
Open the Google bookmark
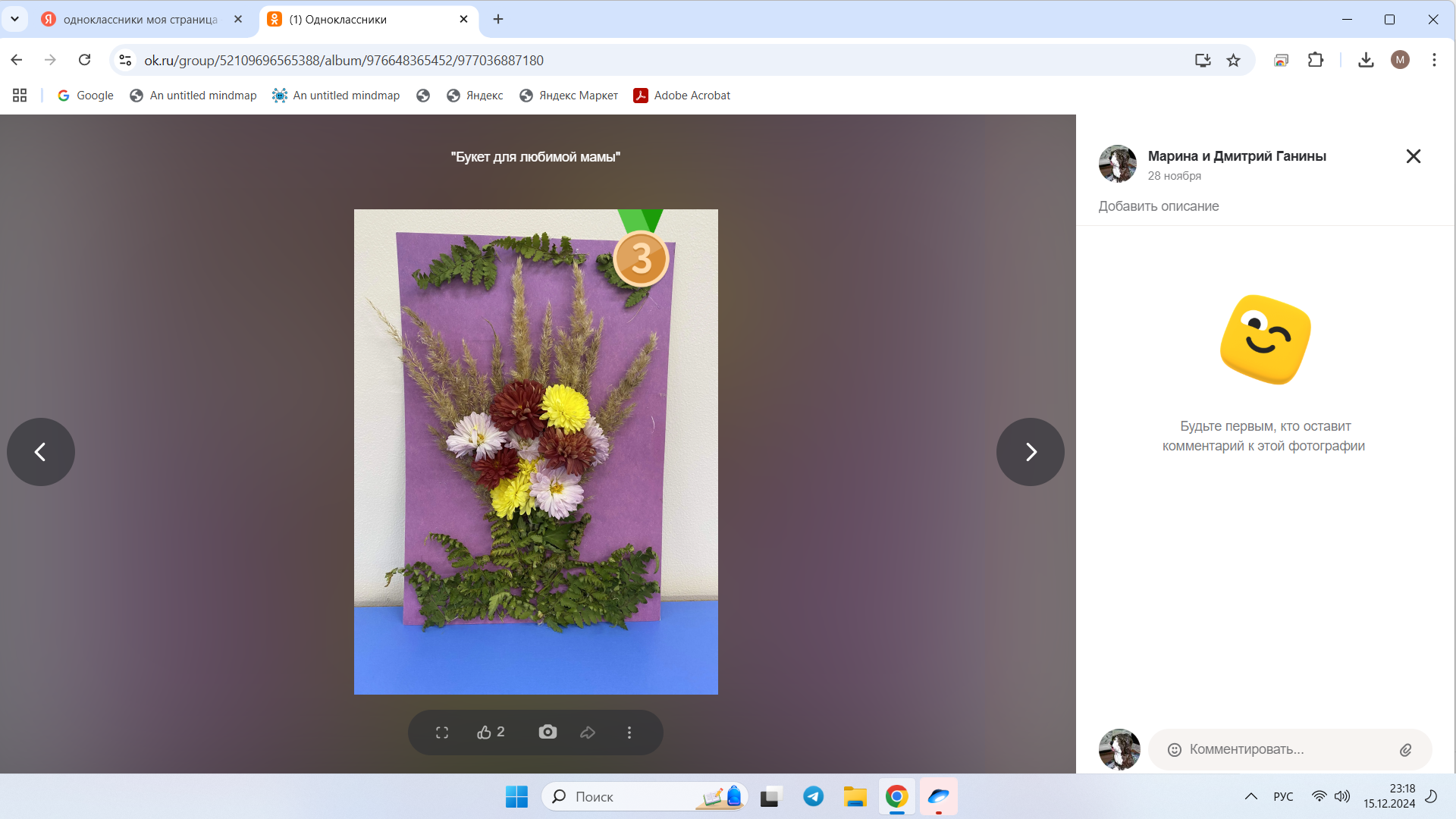85,96
